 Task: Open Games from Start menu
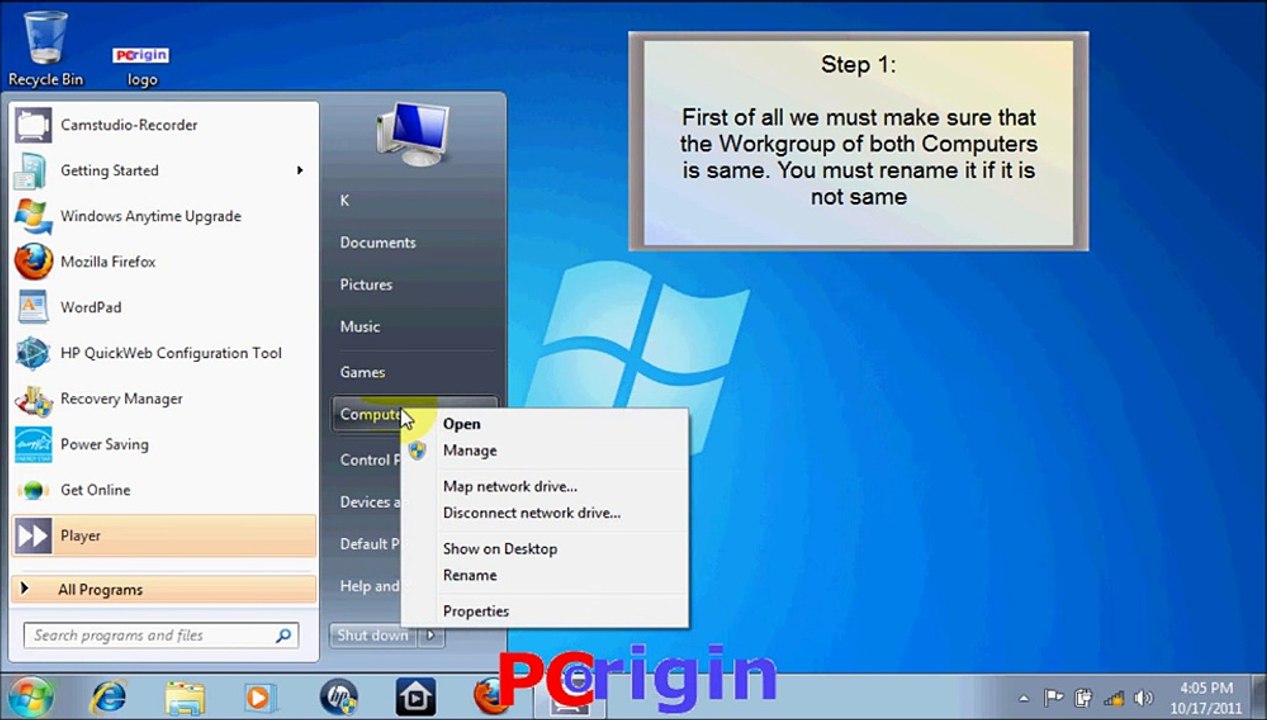[363, 372]
